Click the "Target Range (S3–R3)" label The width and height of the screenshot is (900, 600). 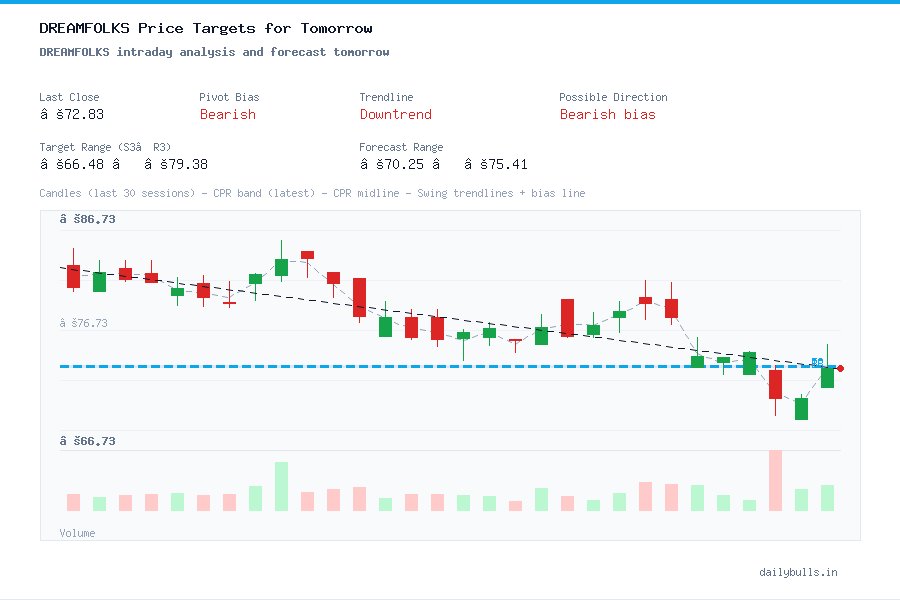click(x=105, y=147)
